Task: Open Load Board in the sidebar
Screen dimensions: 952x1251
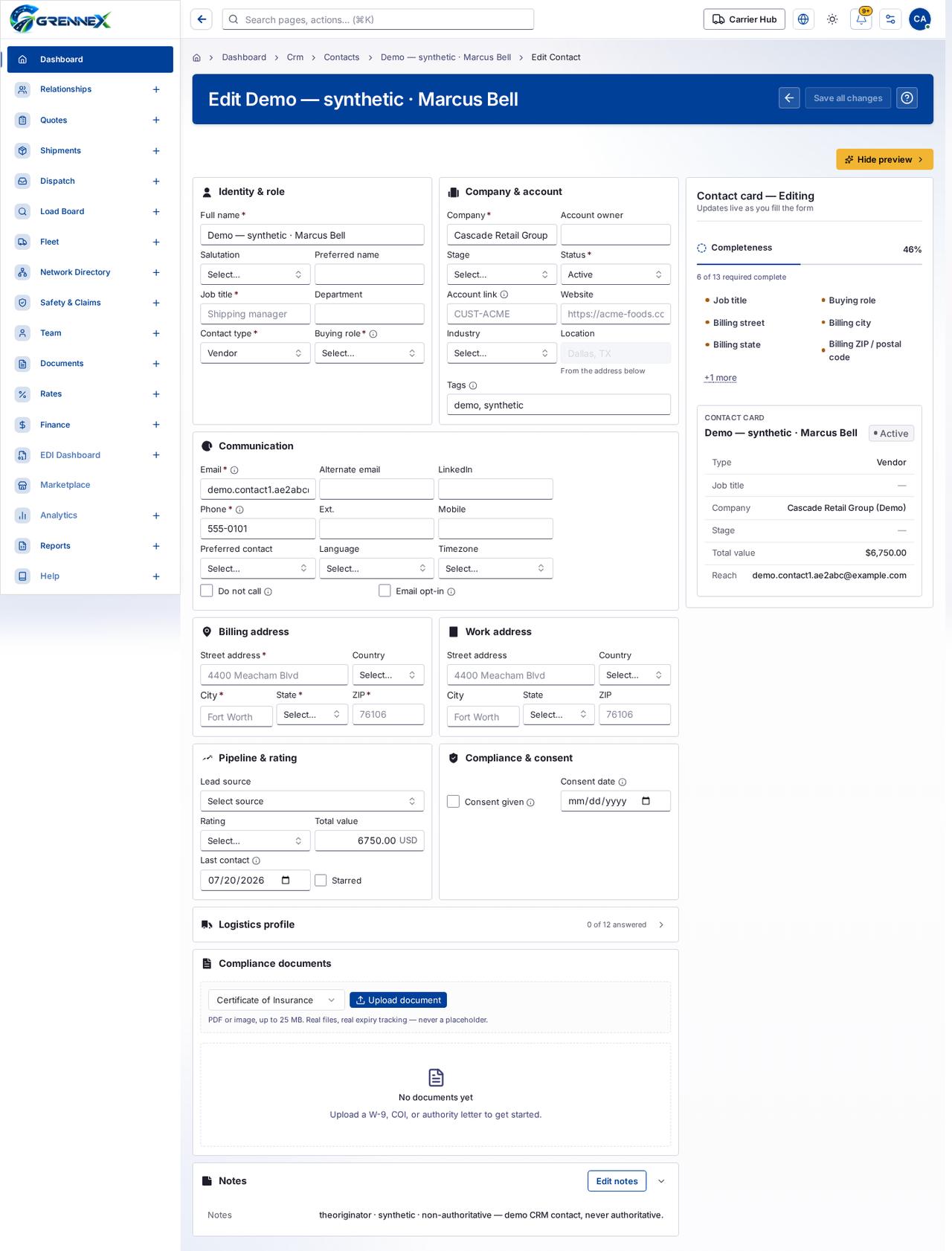Action: click(90, 212)
